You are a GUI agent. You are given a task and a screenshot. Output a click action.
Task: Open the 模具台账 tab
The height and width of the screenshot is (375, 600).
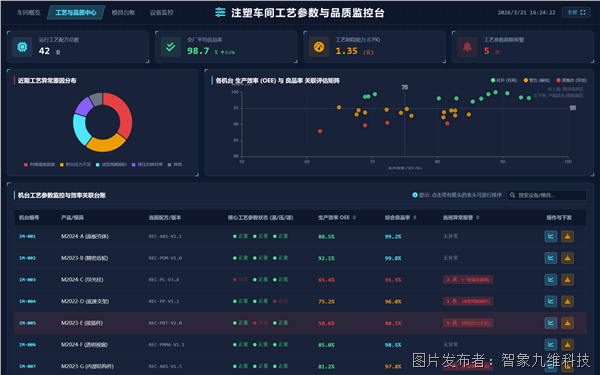[x=123, y=13]
